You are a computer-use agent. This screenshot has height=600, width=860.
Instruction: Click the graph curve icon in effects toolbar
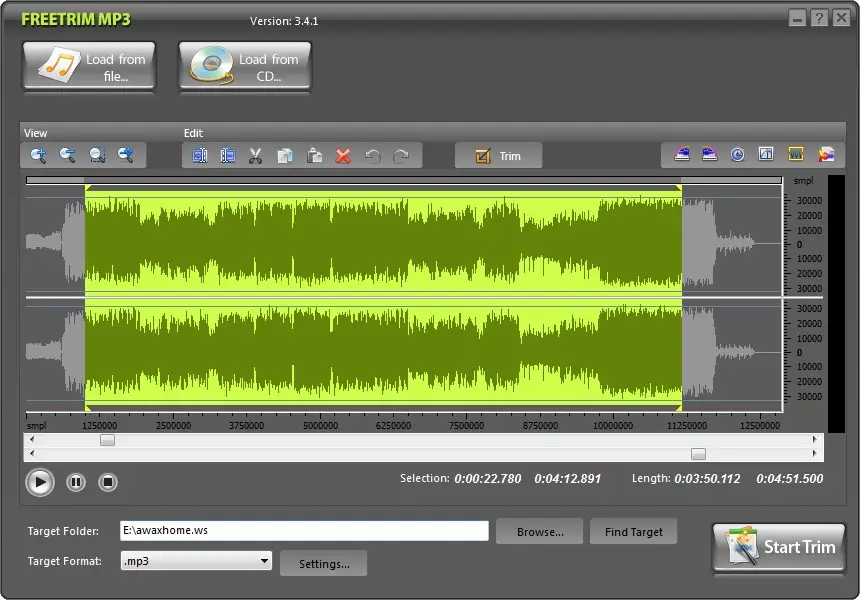(766, 154)
